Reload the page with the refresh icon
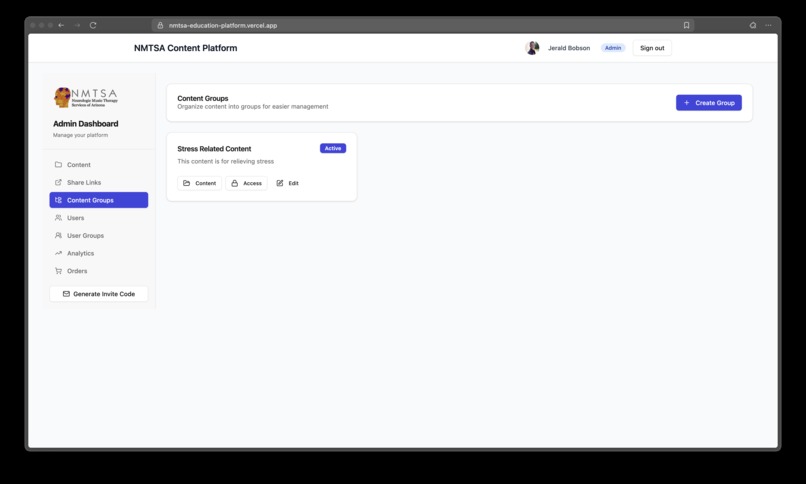Viewport: 806px width, 484px height. [93, 25]
